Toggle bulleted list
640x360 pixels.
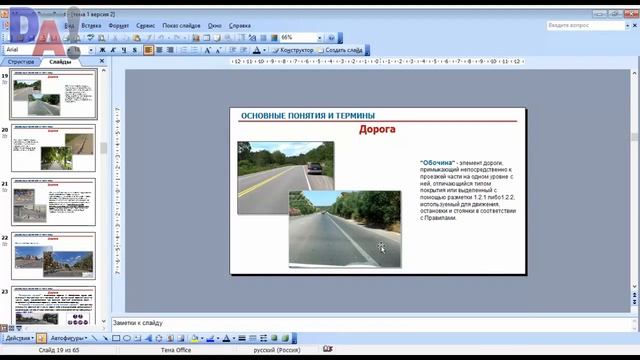(195, 50)
